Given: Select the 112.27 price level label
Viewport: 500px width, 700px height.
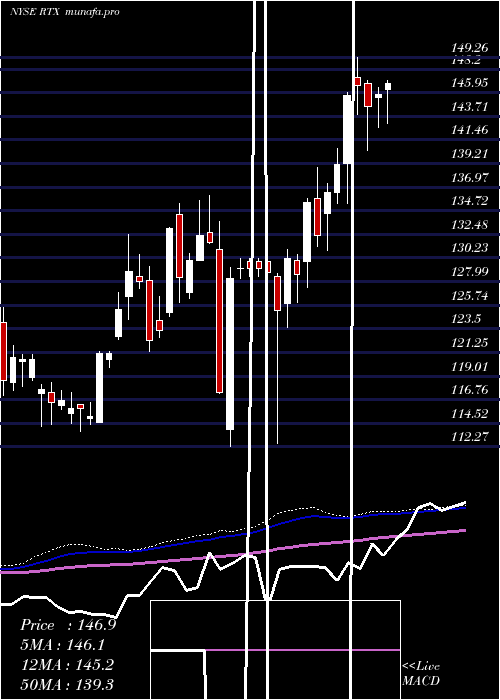Looking at the screenshot, I should click(469, 436).
